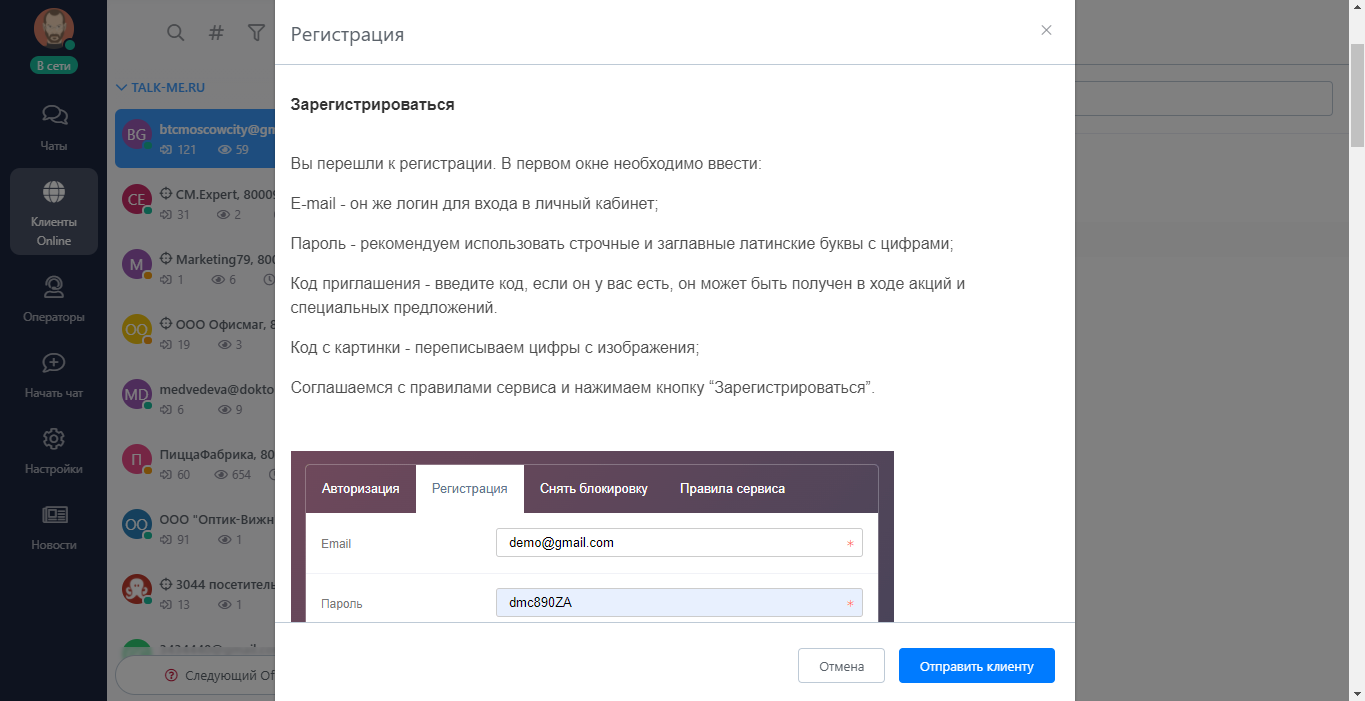Select the Снять блокировку tab

(593, 489)
